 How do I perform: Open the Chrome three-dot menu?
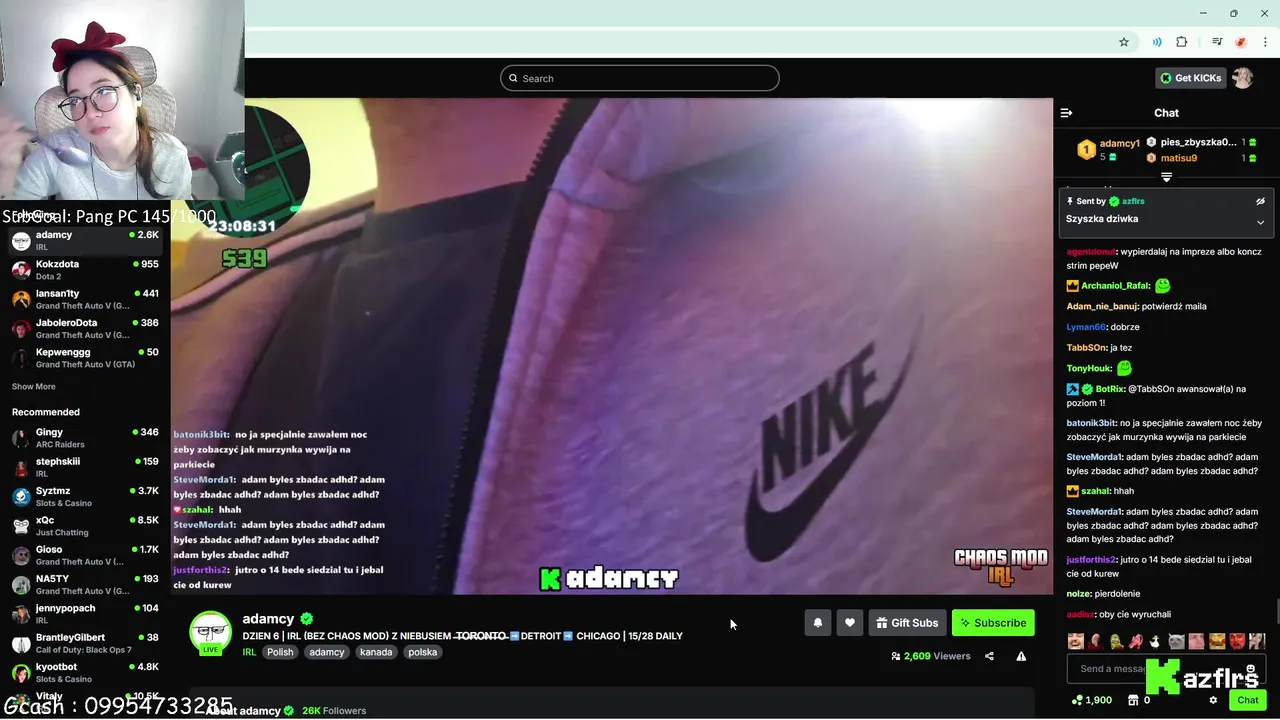[1266, 42]
